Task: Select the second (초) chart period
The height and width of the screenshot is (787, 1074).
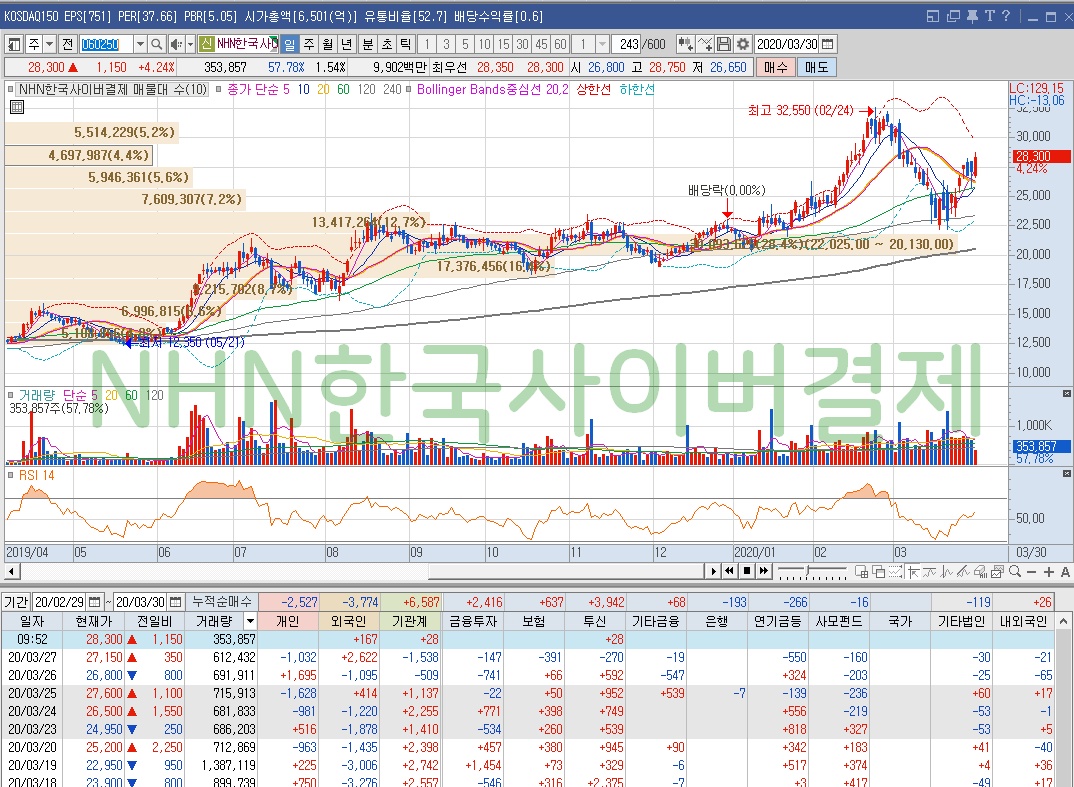Action: pos(387,45)
